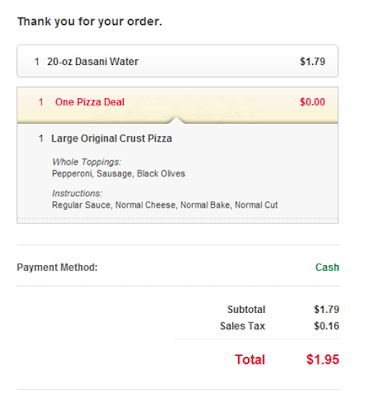Screen dimensions: 366x400
Task: Click the Sales Tax label
Action: pos(242,326)
